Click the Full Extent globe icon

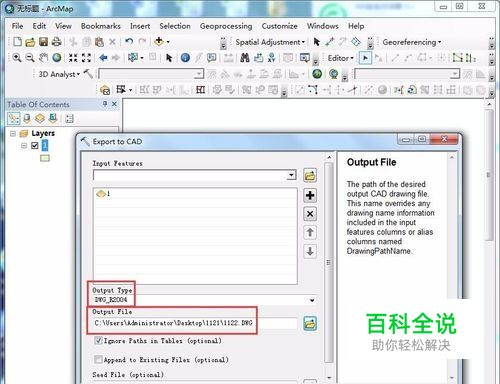(x=57, y=58)
